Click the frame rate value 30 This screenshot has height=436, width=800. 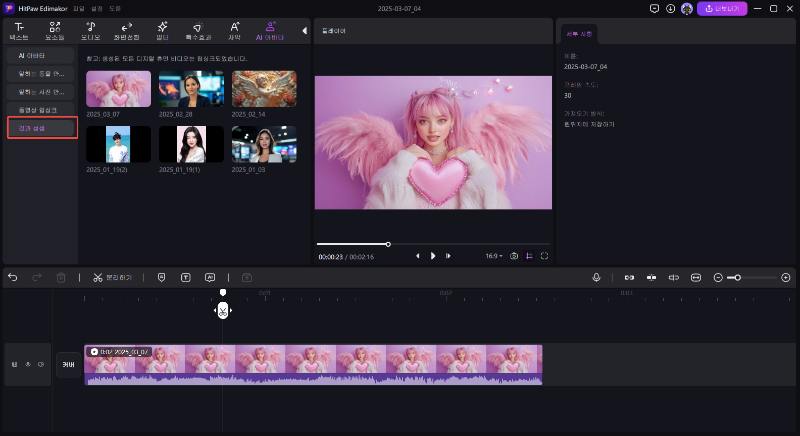567,95
